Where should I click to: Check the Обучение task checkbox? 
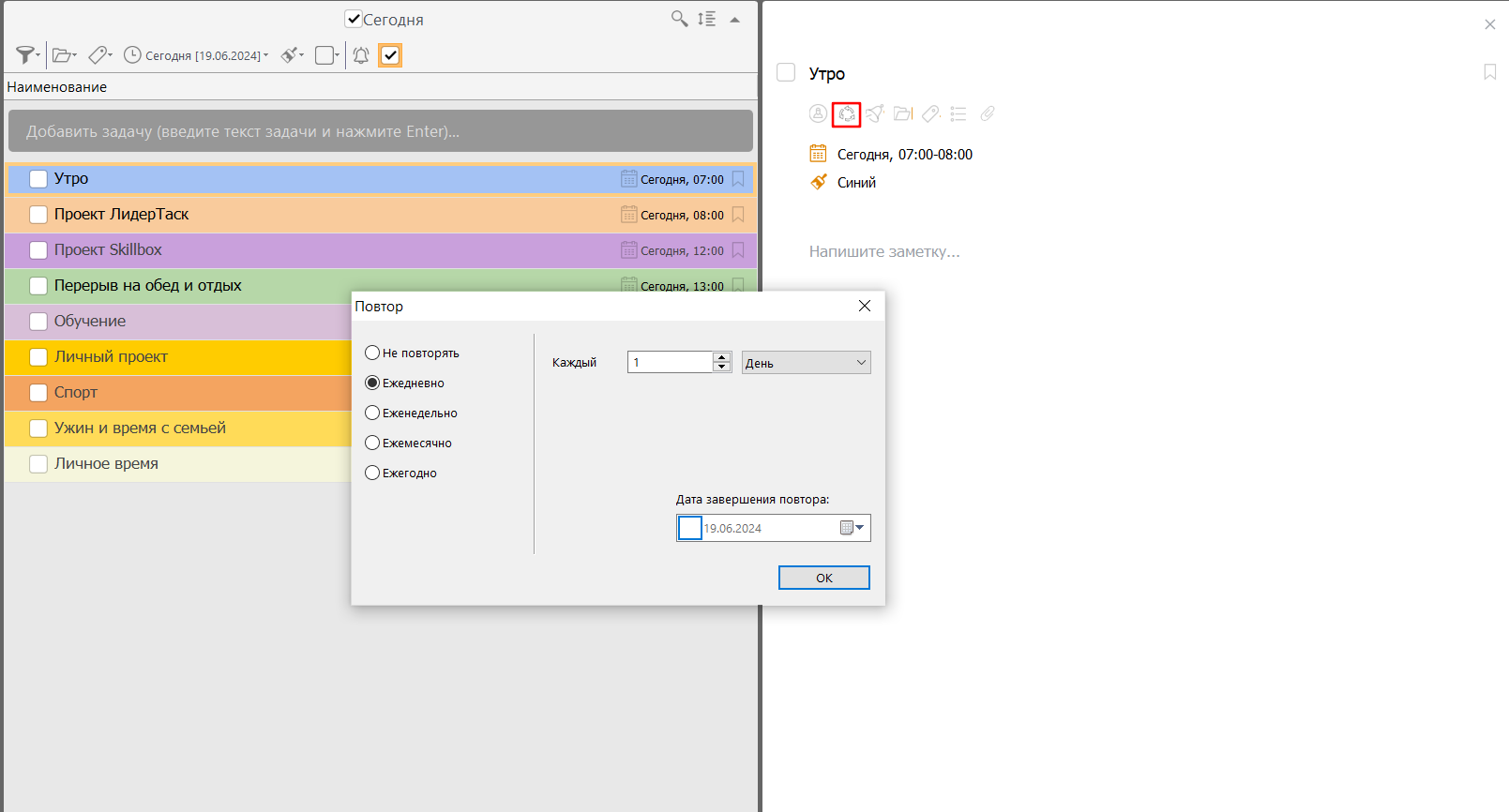(x=38, y=322)
